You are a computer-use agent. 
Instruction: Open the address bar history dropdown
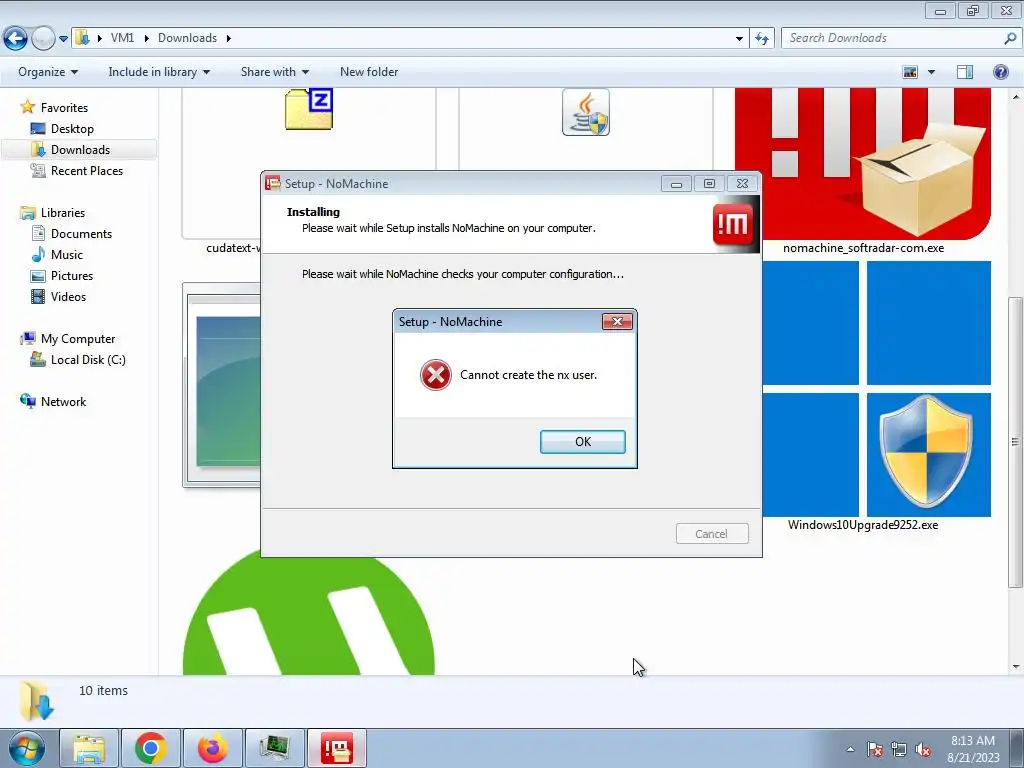(739, 39)
